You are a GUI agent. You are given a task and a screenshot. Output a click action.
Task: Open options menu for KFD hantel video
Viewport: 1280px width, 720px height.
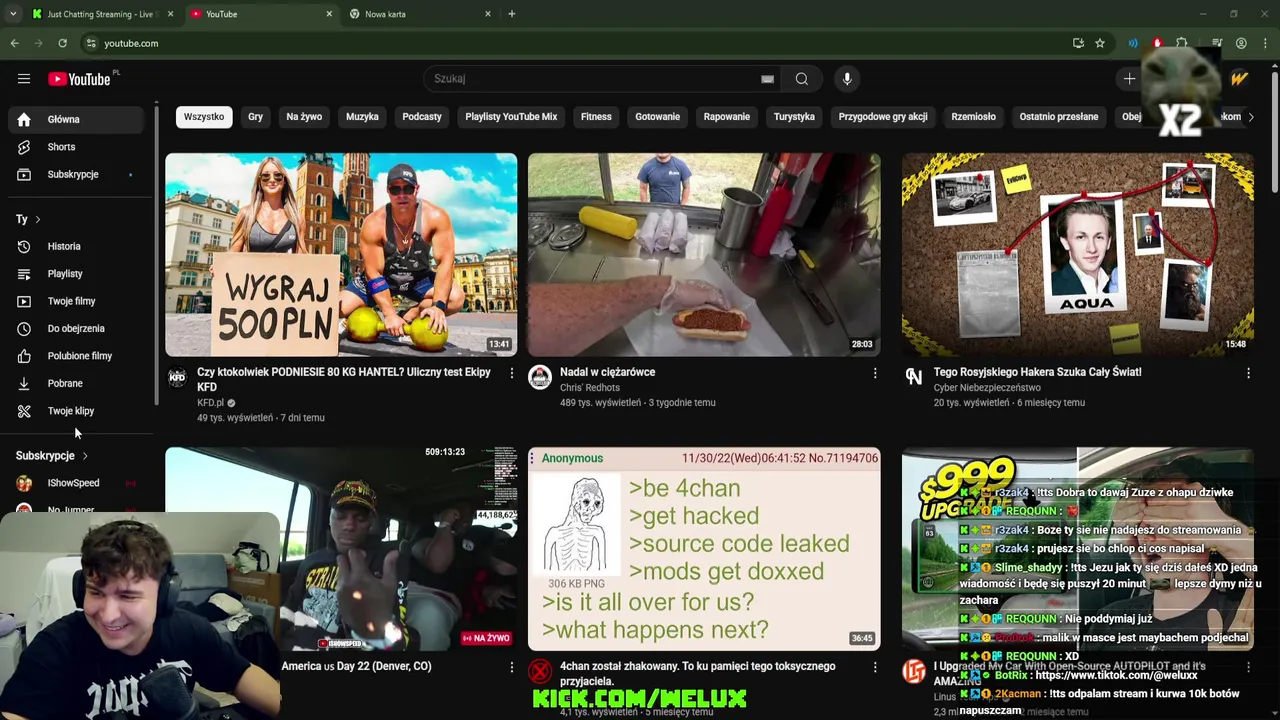(x=511, y=373)
